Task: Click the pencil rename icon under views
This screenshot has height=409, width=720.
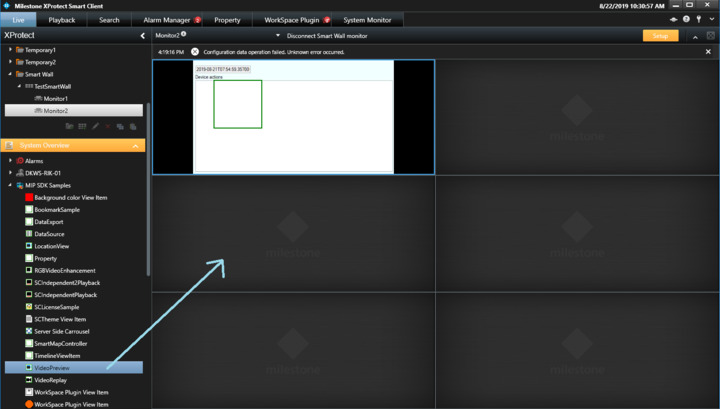Action: tap(96, 126)
